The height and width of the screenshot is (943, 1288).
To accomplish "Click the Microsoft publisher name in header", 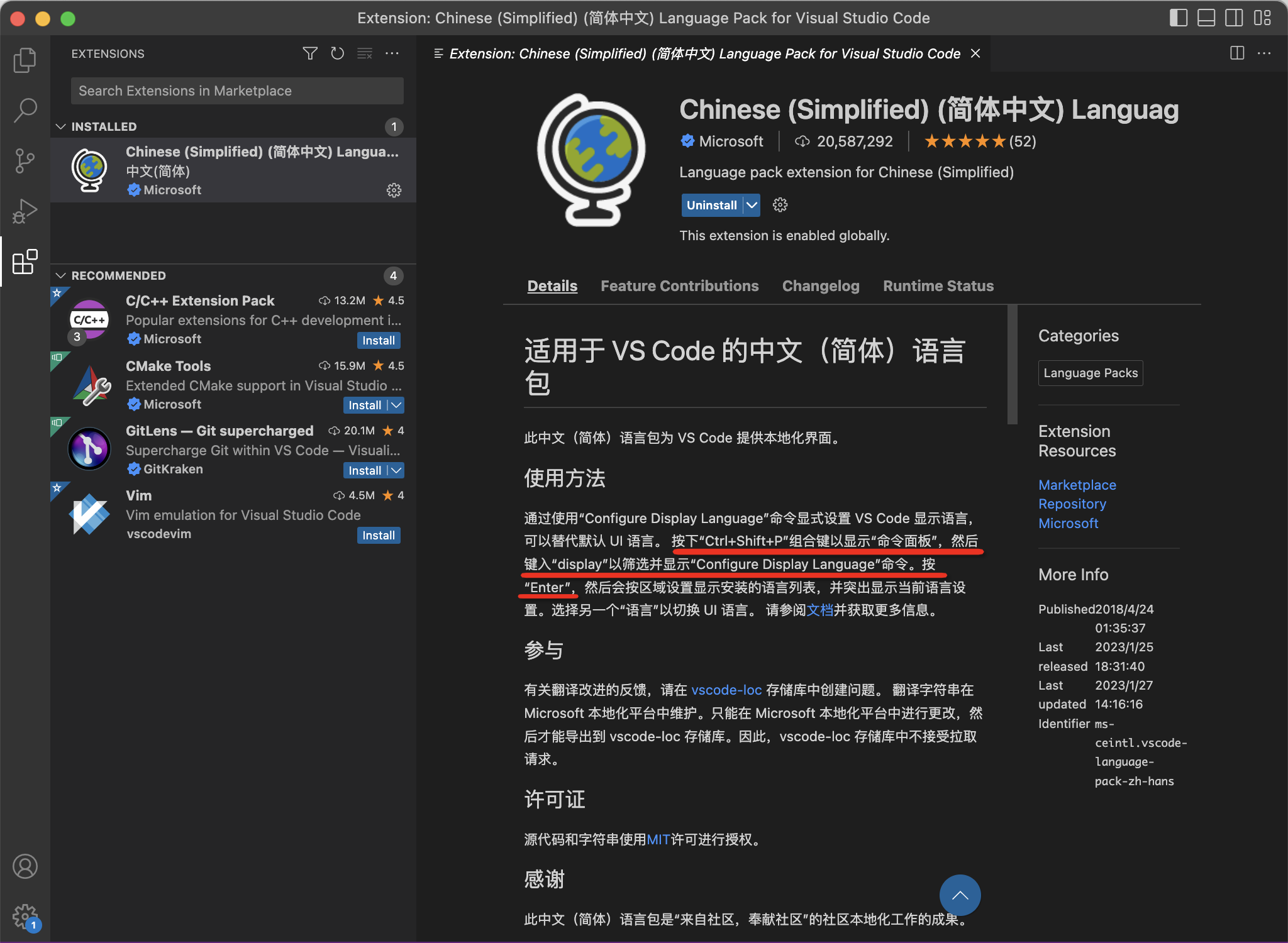I will (731, 141).
